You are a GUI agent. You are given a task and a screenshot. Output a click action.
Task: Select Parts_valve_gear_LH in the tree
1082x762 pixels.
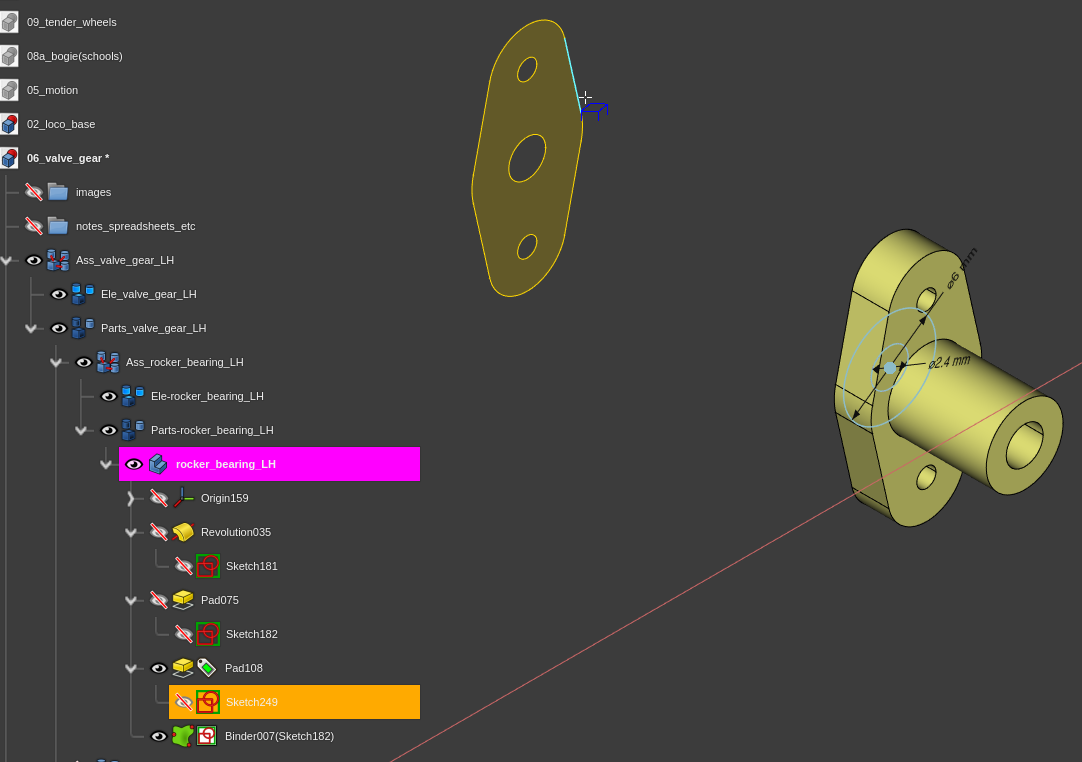(x=153, y=328)
